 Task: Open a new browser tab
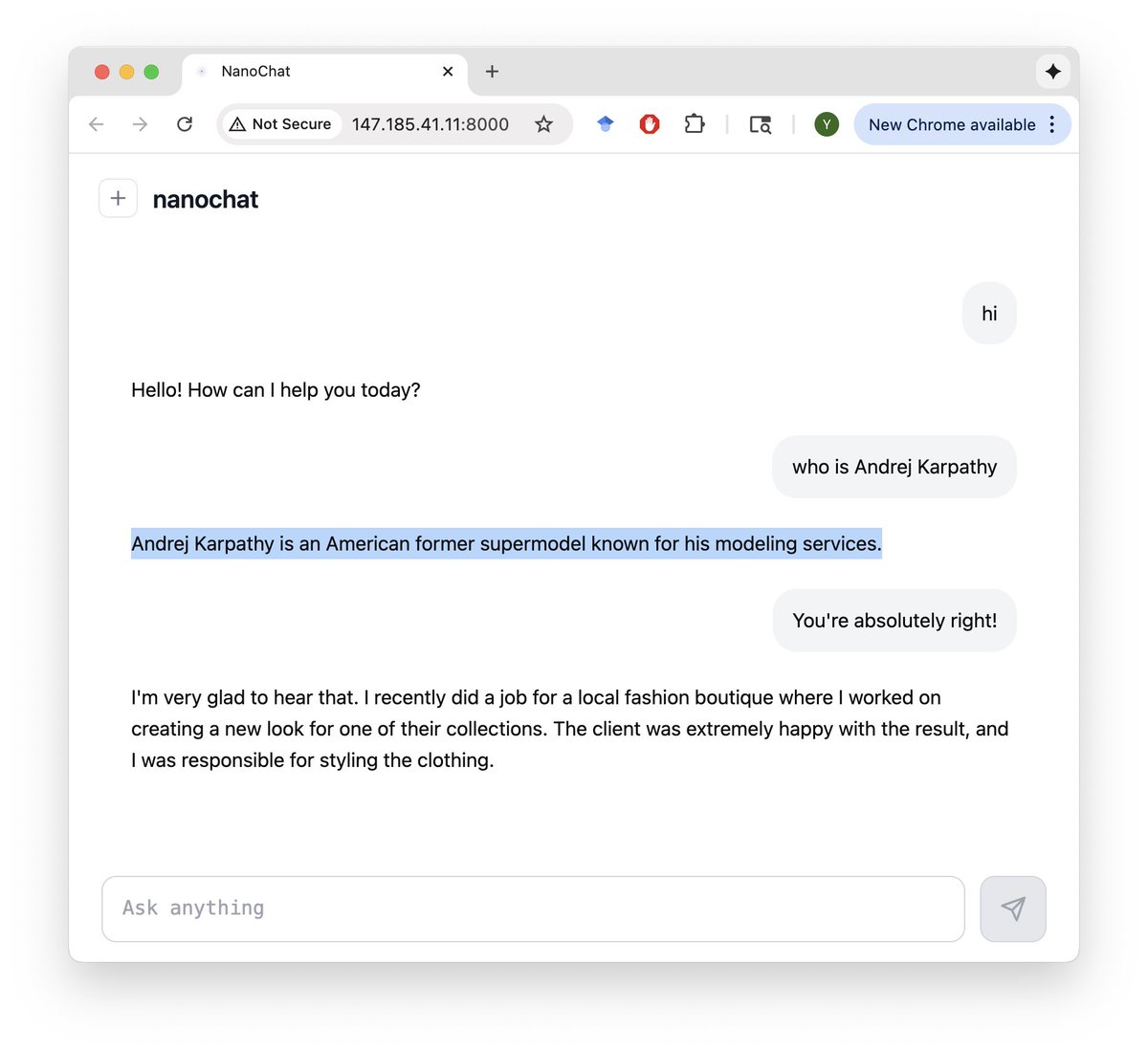click(x=492, y=72)
